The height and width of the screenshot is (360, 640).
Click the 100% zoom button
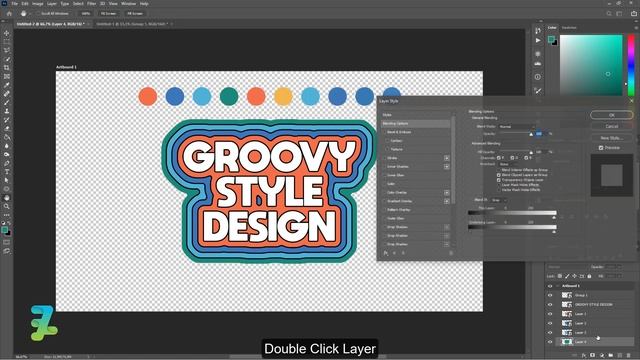click(86, 13)
